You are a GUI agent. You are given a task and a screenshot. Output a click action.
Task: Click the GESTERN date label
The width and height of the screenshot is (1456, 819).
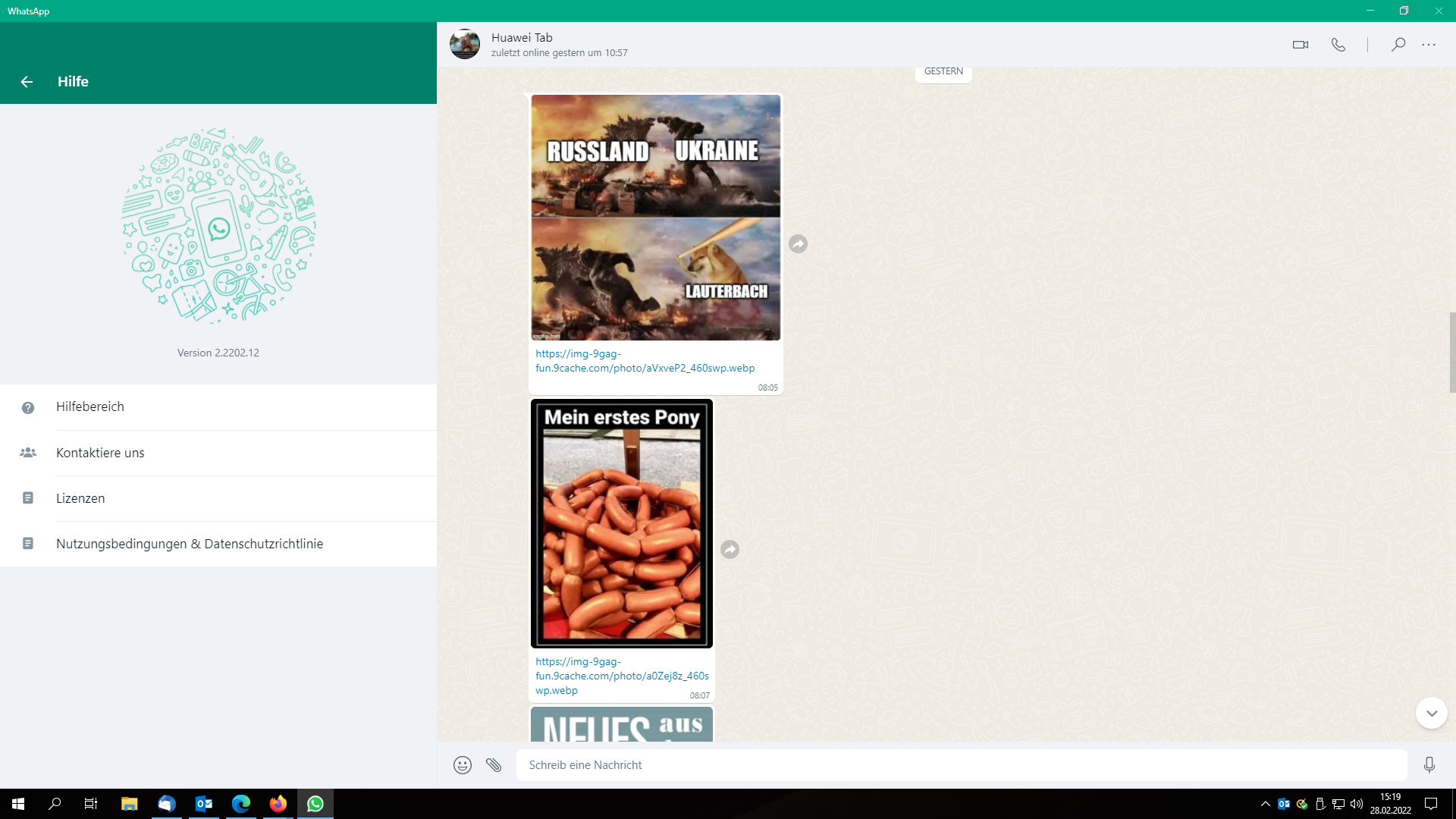(x=943, y=71)
